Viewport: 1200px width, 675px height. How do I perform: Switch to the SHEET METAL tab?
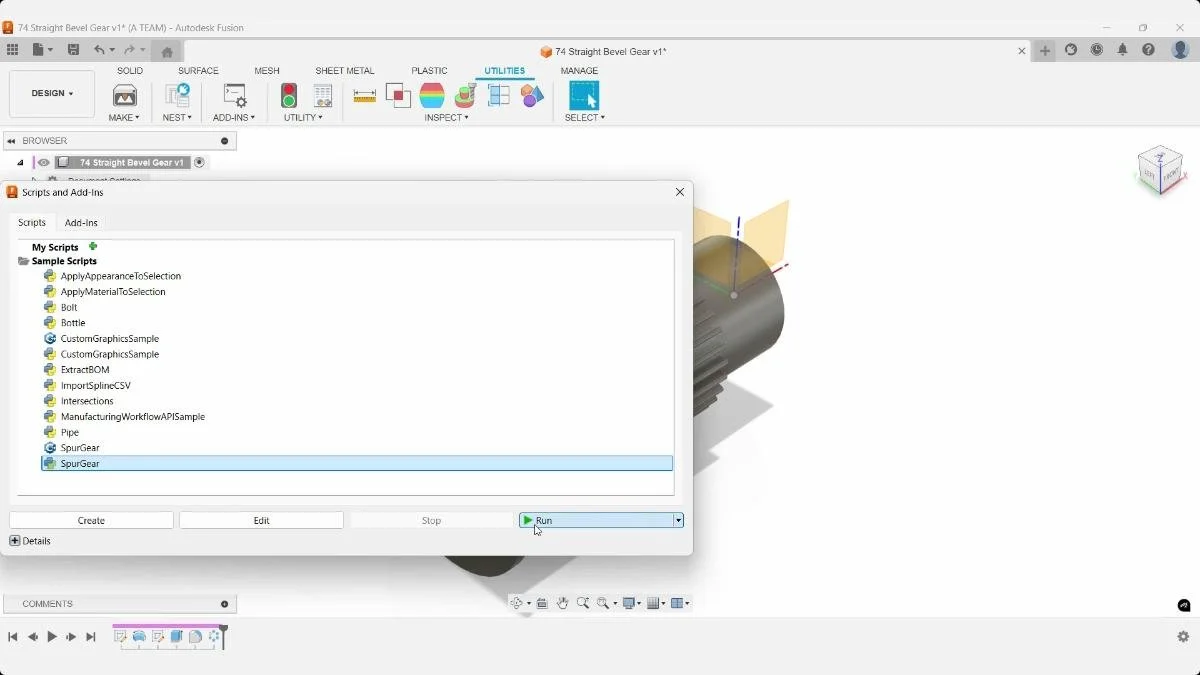[x=345, y=71]
